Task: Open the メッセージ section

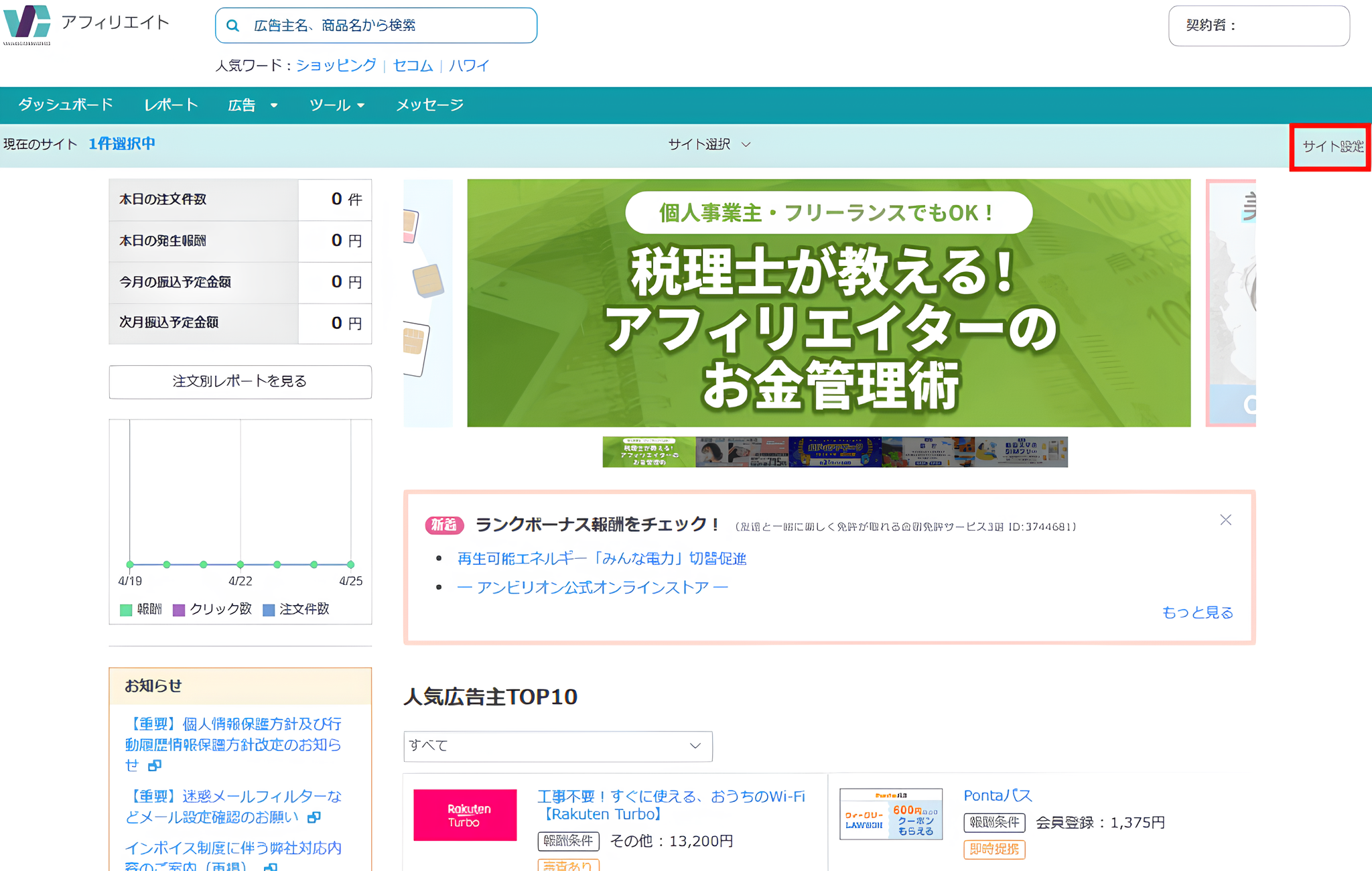Action: pos(429,105)
